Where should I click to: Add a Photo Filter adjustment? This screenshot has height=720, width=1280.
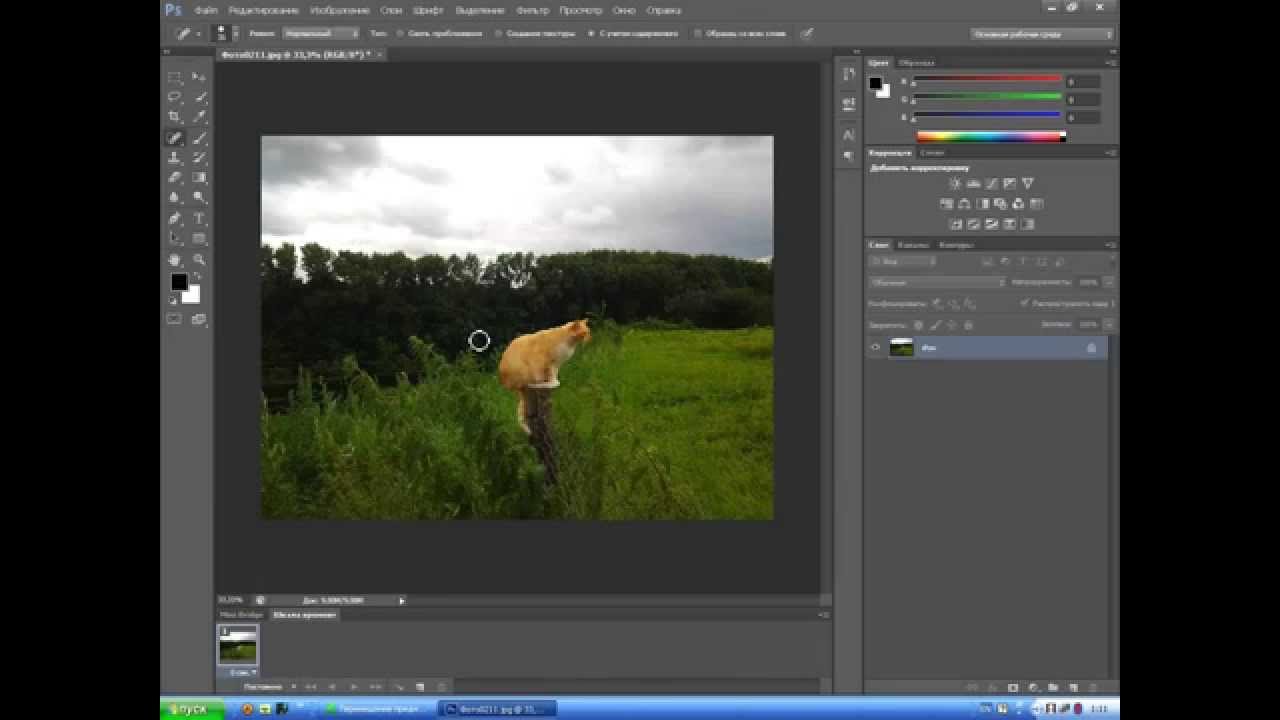click(1001, 203)
